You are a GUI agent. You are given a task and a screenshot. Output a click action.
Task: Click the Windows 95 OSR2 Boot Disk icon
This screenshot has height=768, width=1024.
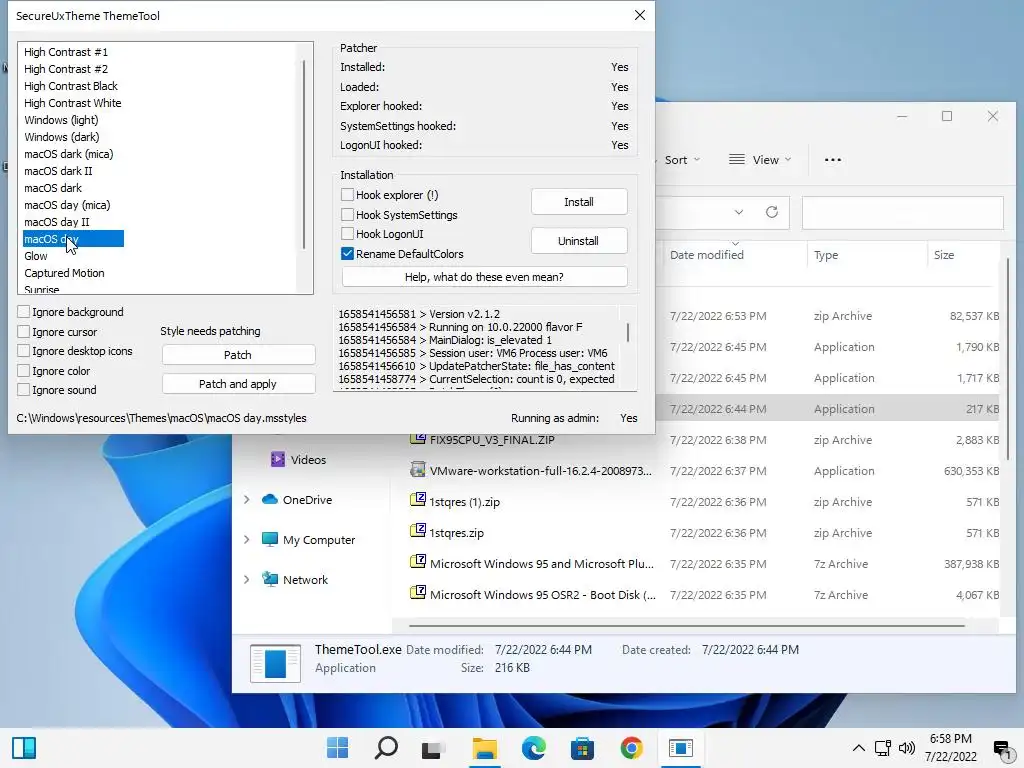coord(418,593)
